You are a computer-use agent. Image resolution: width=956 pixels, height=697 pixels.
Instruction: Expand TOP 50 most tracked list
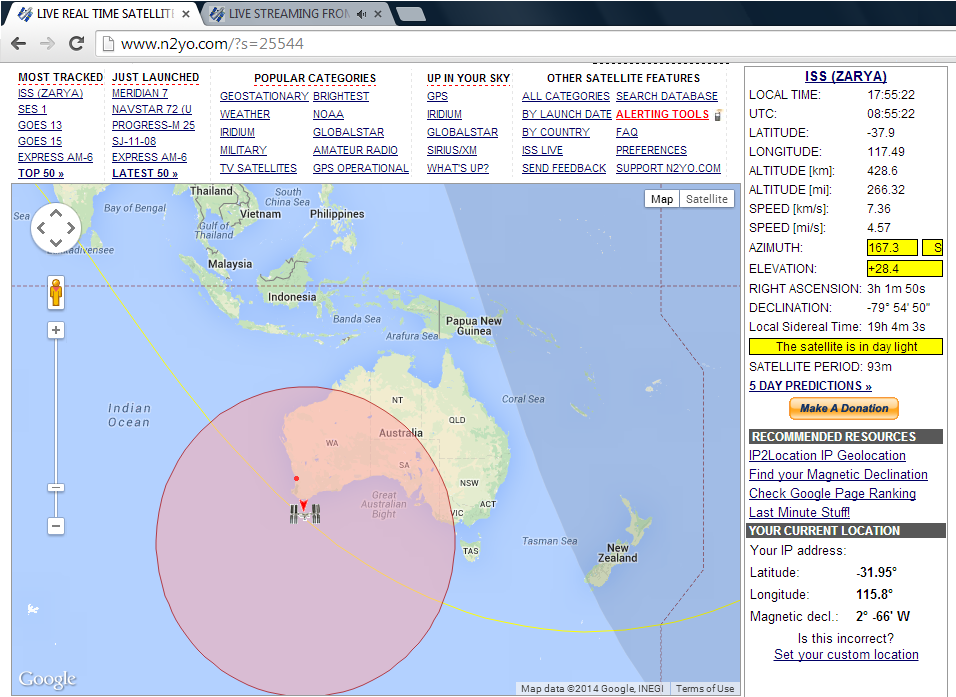tap(40, 174)
